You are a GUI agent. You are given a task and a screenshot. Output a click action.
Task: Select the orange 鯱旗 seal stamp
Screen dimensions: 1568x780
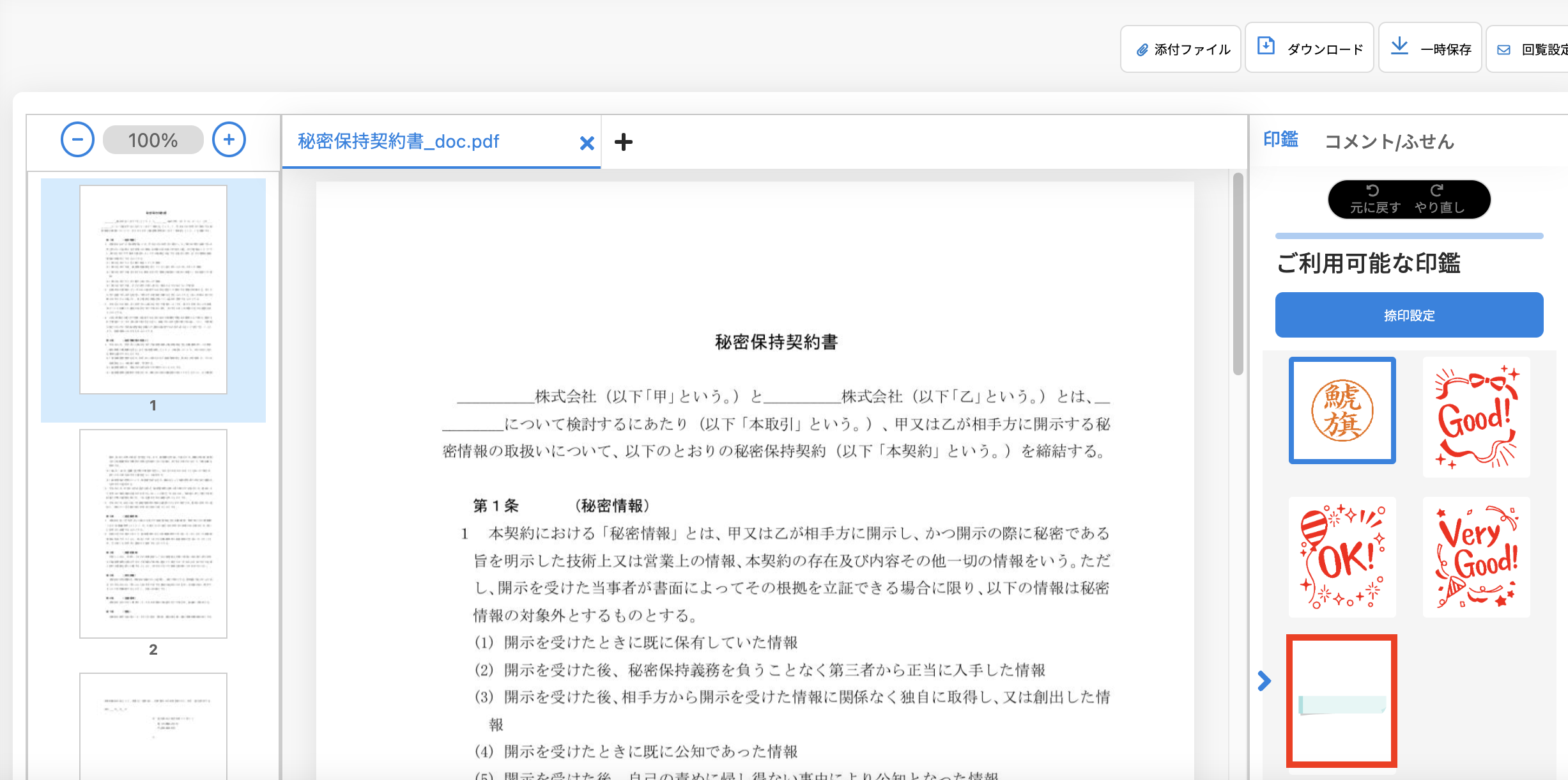tap(1342, 410)
